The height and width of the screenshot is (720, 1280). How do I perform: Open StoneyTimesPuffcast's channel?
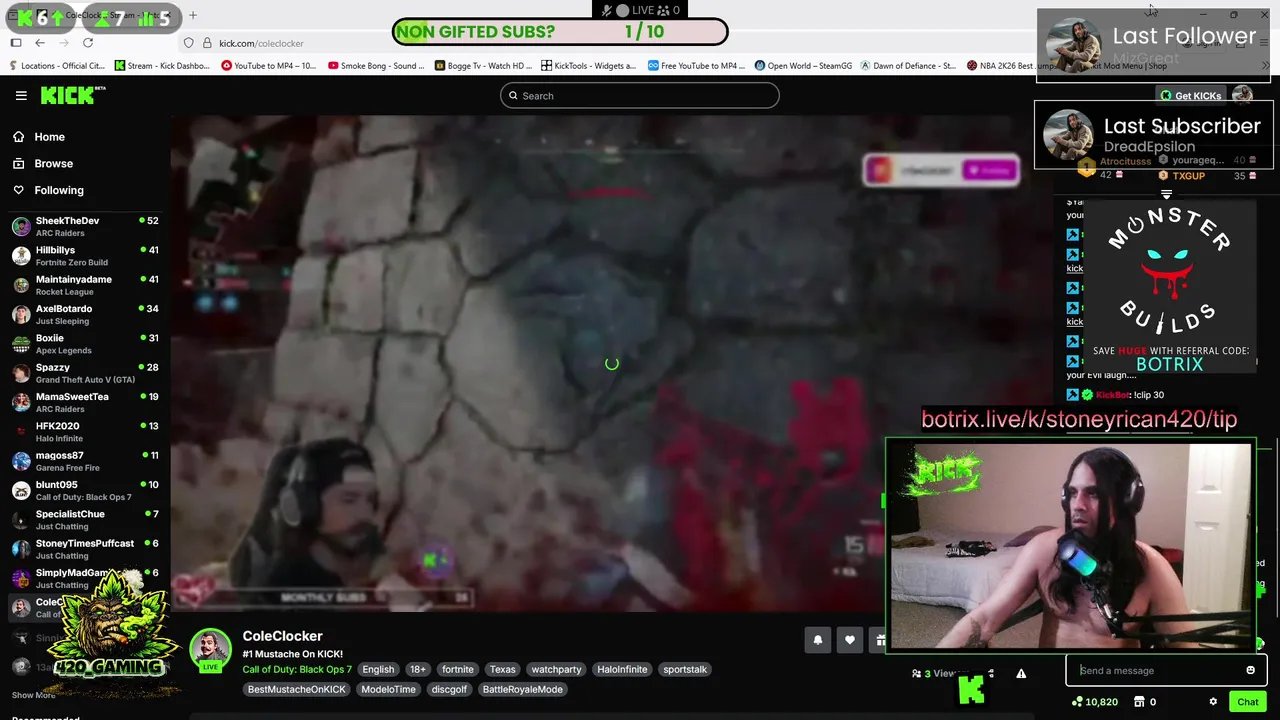(85, 549)
